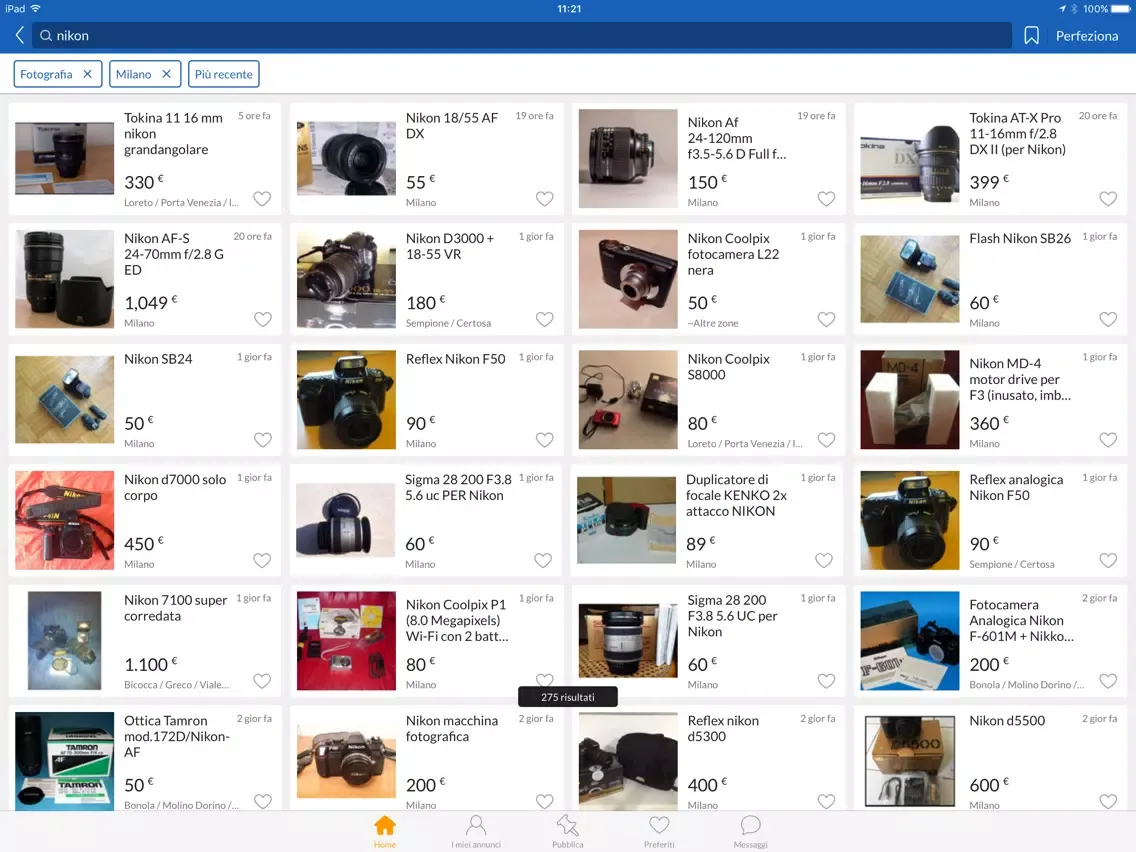The image size is (1136, 852).
Task: Click the Bicocca / Greco / Viale location text
Action: pos(176,685)
